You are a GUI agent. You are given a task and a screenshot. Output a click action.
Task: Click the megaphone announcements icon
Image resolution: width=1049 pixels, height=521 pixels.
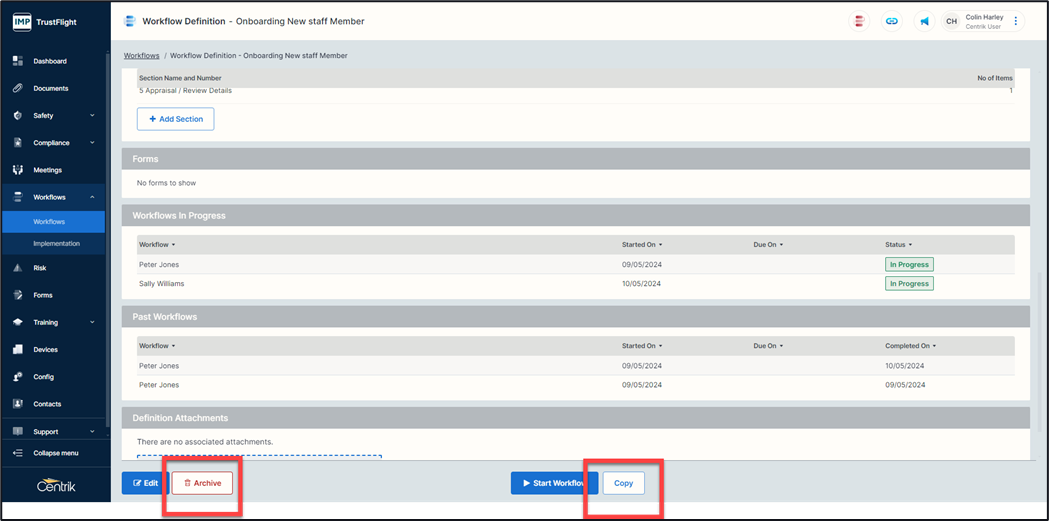click(x=924, y=21)
